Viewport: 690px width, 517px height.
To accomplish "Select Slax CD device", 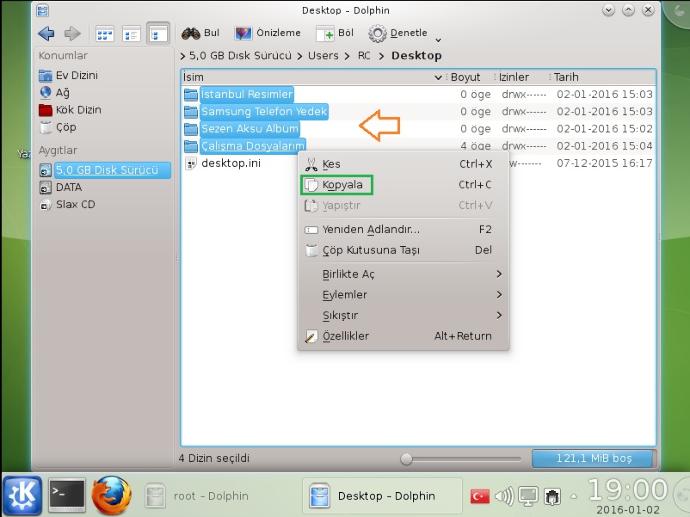I will 67,205.
